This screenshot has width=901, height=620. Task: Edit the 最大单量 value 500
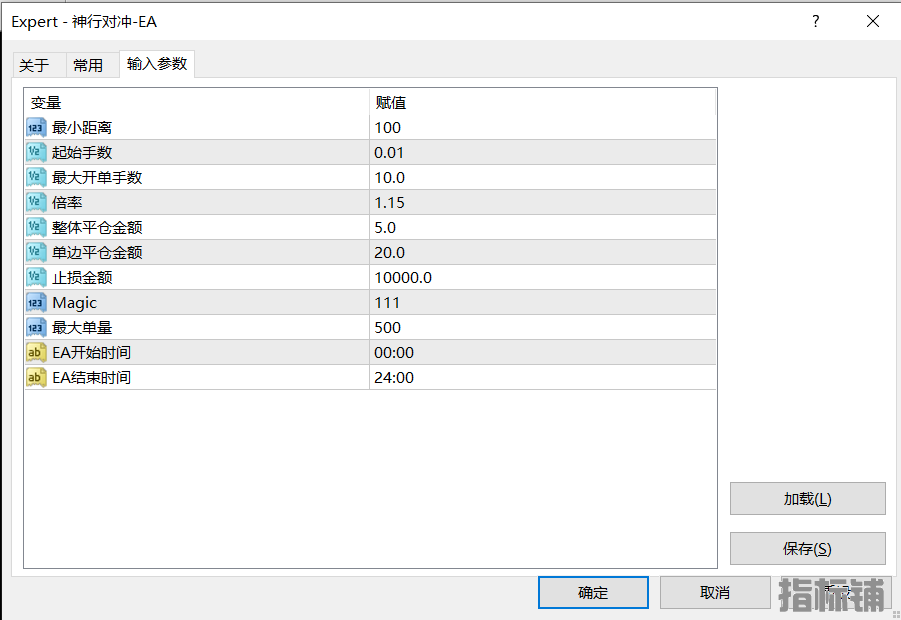click(542, 328)
